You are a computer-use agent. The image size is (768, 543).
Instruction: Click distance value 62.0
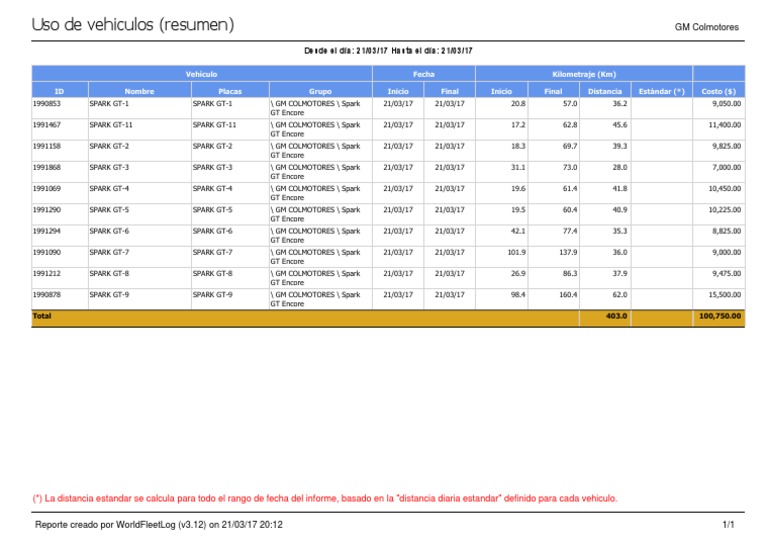point(620,294)
